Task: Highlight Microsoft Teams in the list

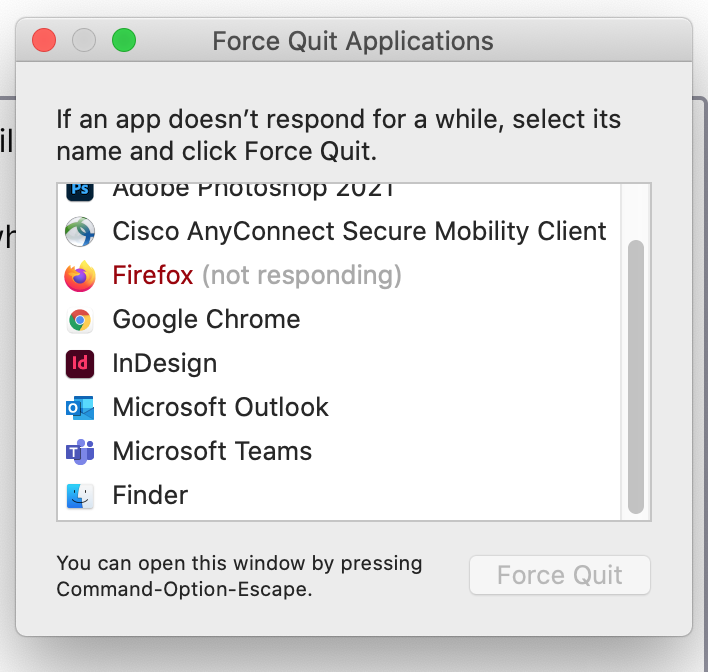Action: tap(339, 452)
